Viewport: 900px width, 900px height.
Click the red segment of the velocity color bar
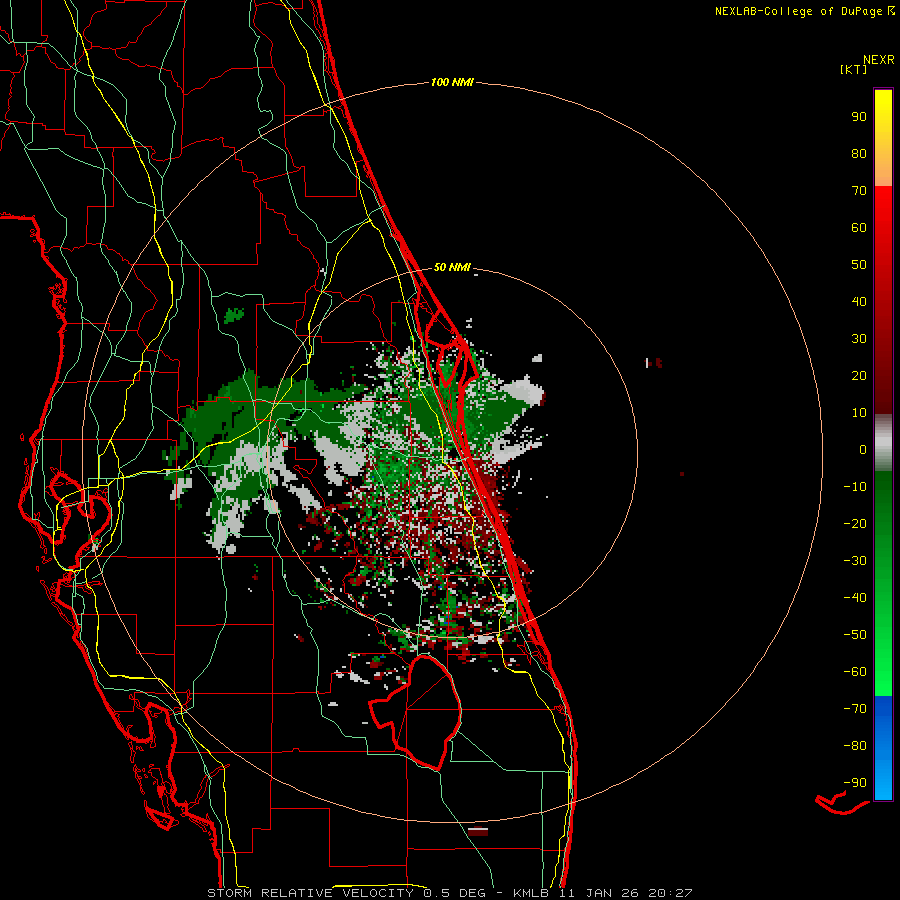pyautogui.click(x=883, y=300)
